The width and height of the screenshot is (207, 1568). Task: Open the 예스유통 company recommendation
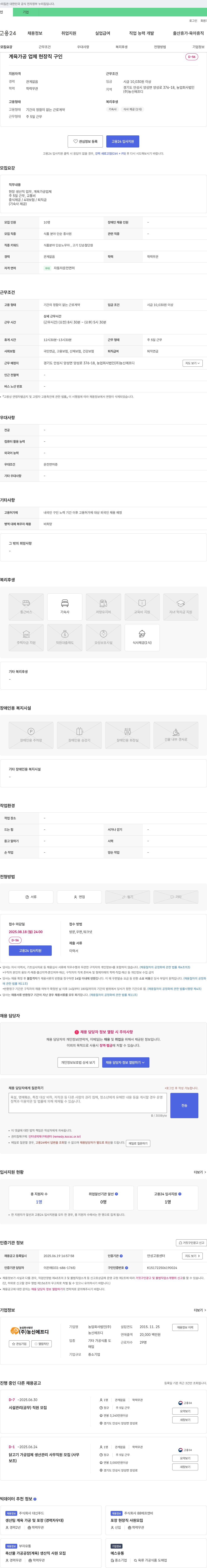117,1553
